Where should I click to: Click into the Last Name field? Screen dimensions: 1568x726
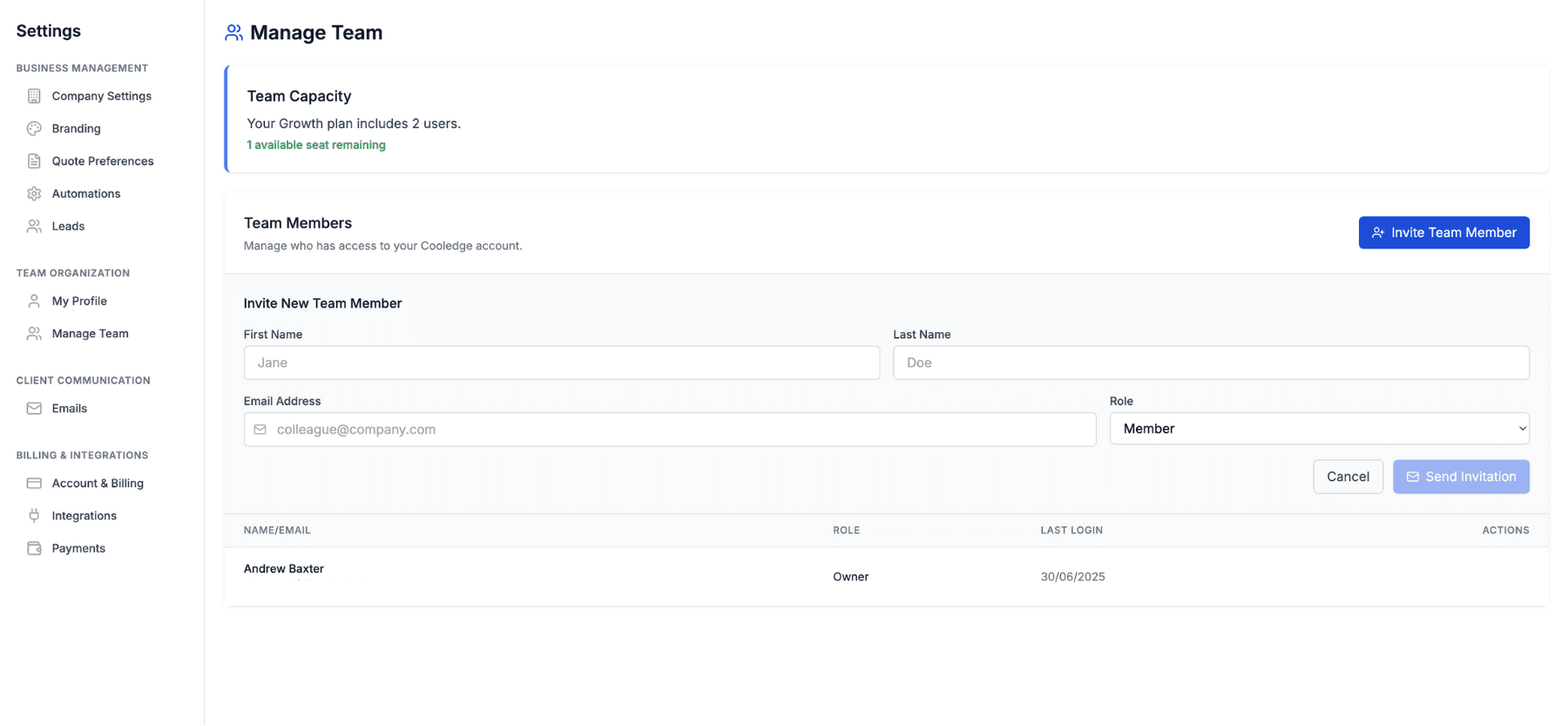1211,363
